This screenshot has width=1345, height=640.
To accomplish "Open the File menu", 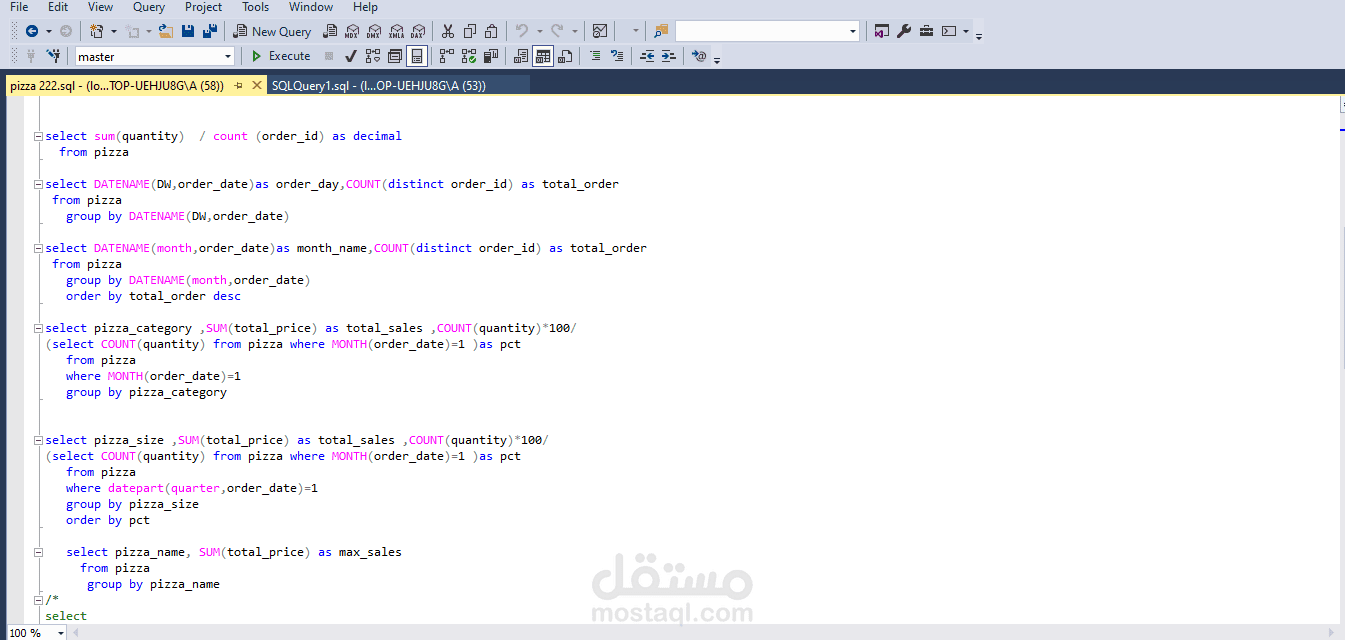I will click(x=19, y=7).
